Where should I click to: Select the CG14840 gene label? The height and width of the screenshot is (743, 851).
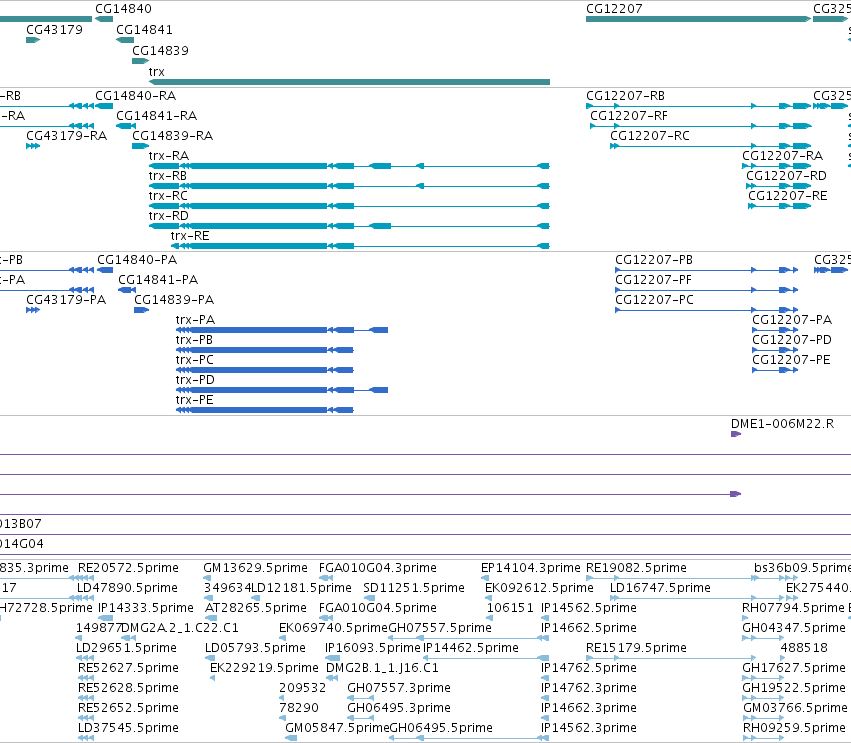point(123,9)
